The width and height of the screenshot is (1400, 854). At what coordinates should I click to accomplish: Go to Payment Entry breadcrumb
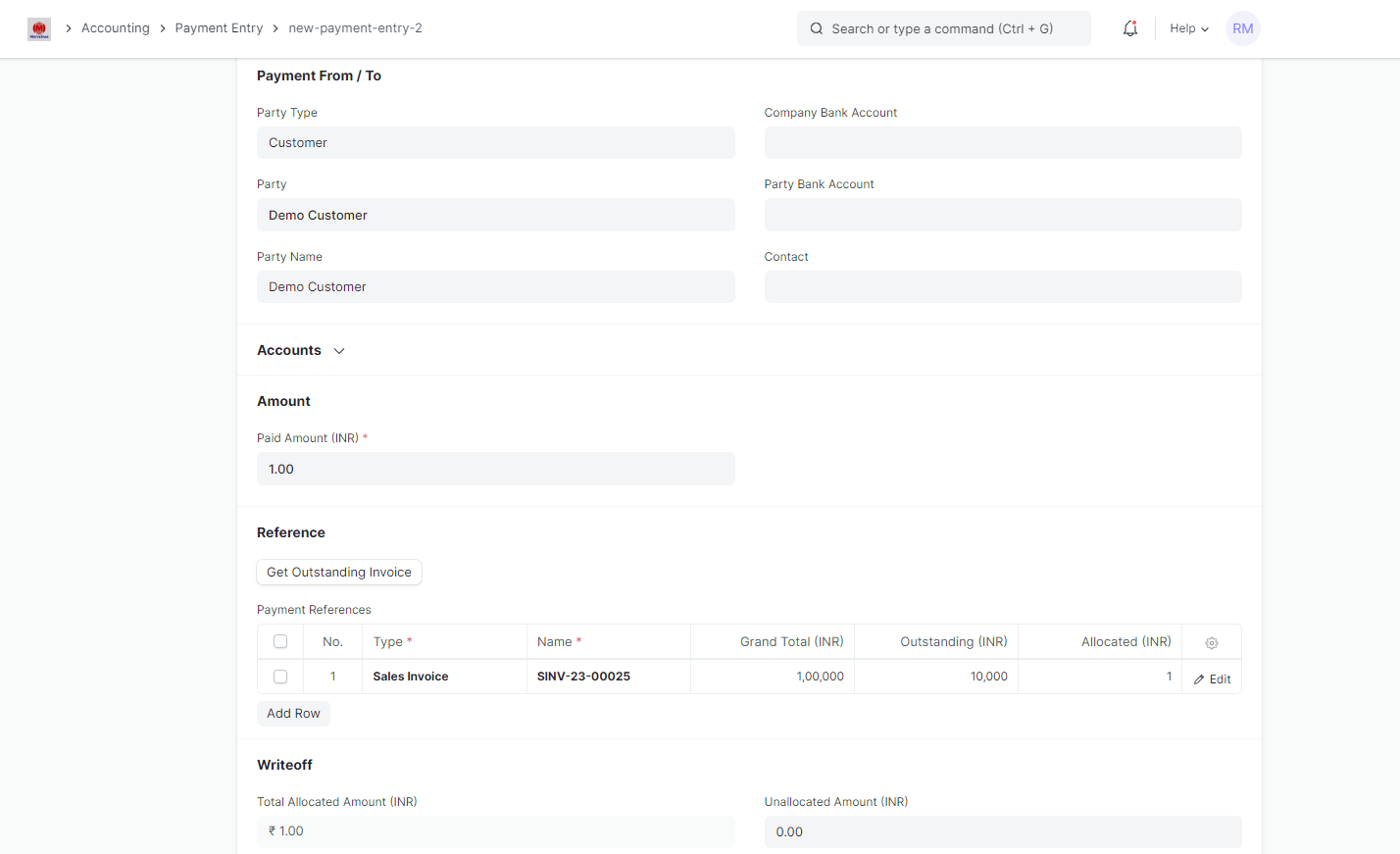(219, 28)
